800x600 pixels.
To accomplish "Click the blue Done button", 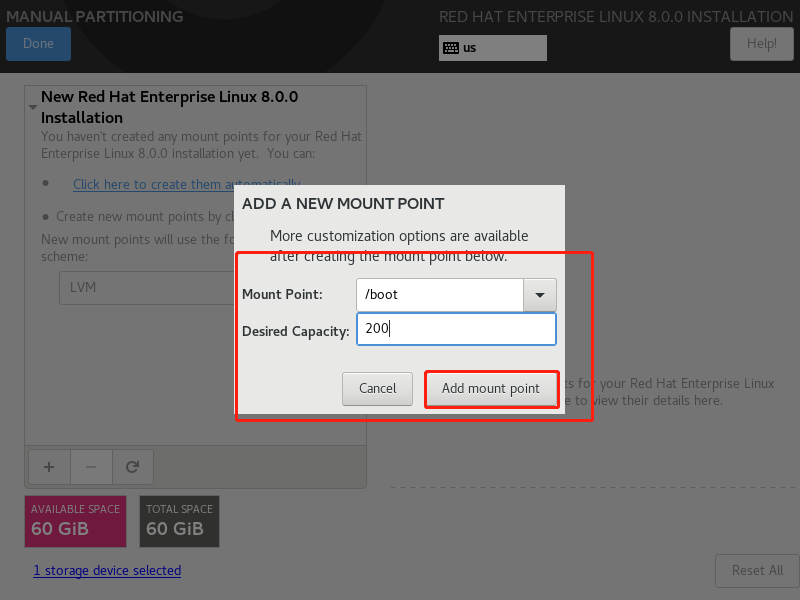I will tap(38, 44).
